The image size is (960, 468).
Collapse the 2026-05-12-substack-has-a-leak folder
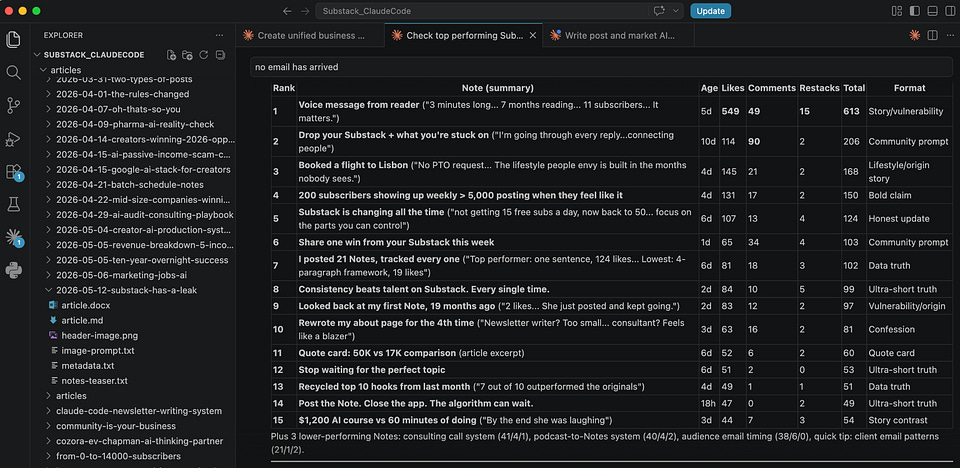click(126, 290)
